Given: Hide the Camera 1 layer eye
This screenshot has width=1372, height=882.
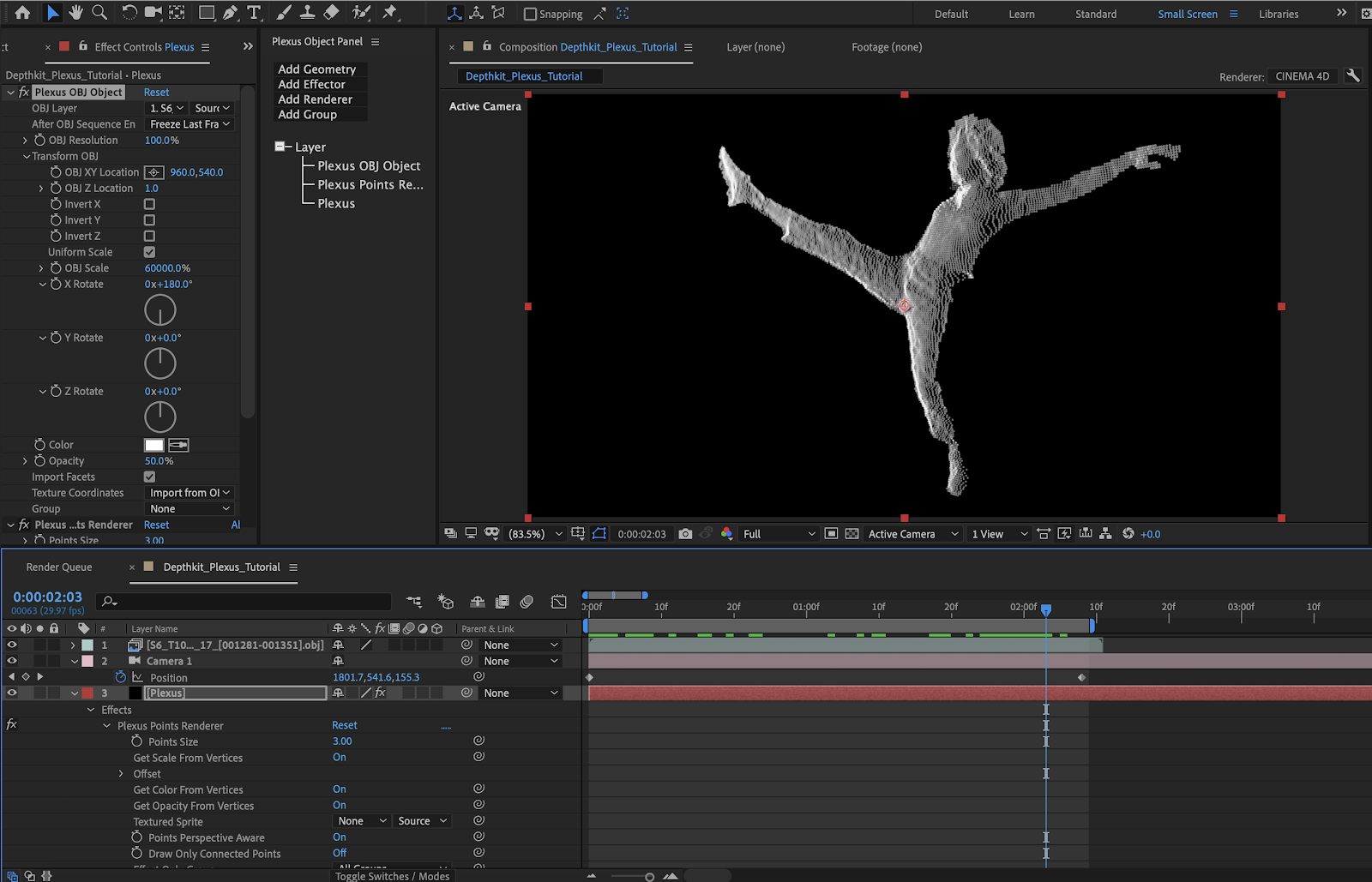Looking at the screenshot, I should [12, 661].
